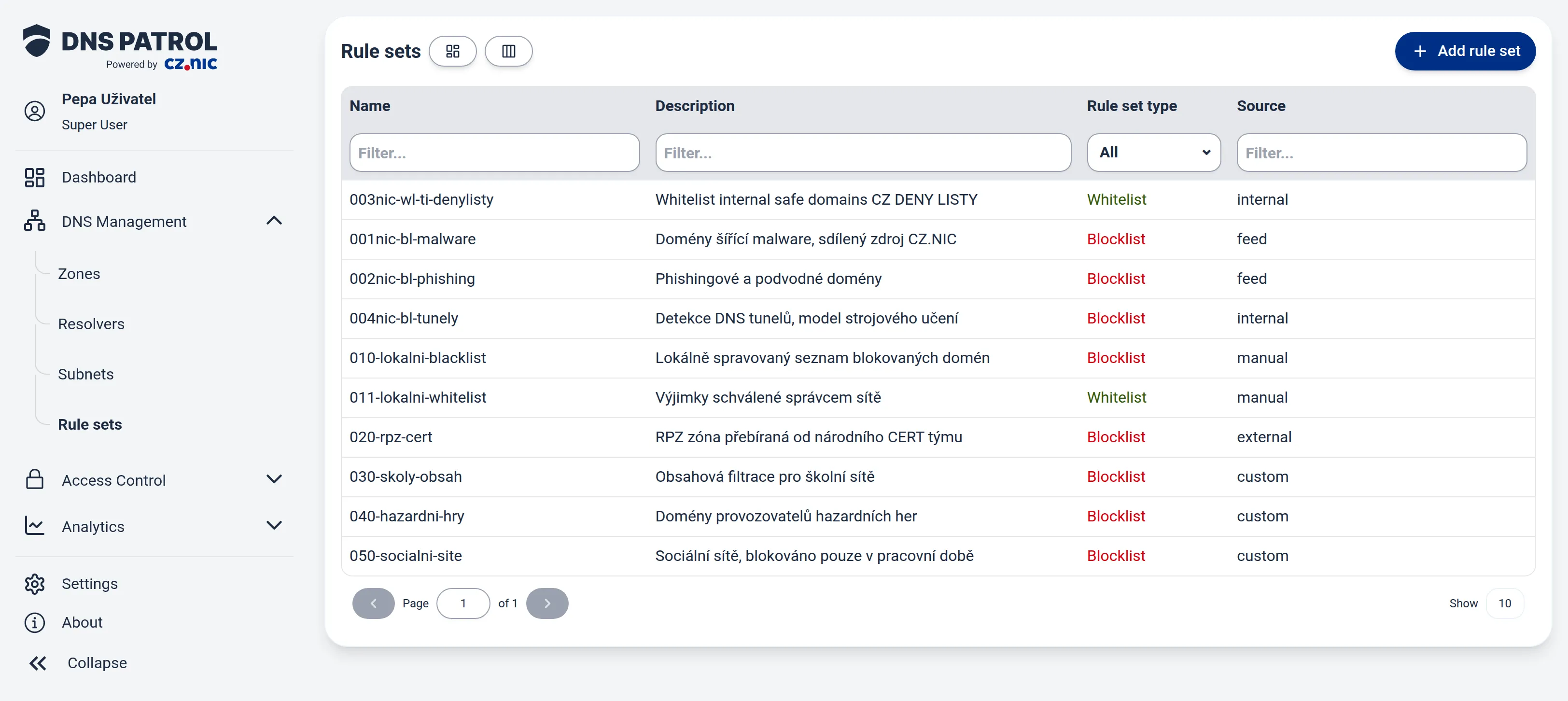Go to the next page arrow
1568x701 pixels.
547,603
